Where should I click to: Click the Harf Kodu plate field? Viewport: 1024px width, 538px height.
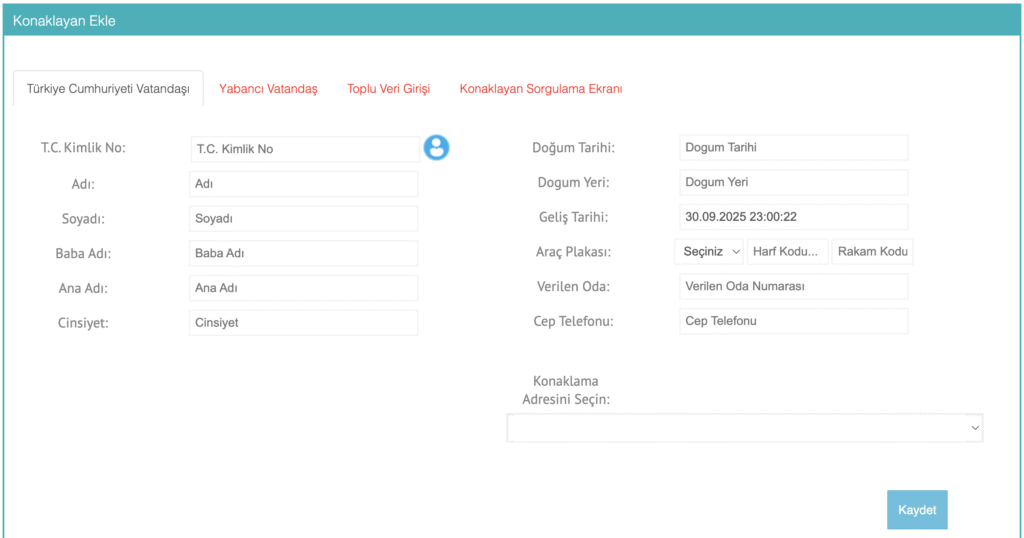pos(788,252)
